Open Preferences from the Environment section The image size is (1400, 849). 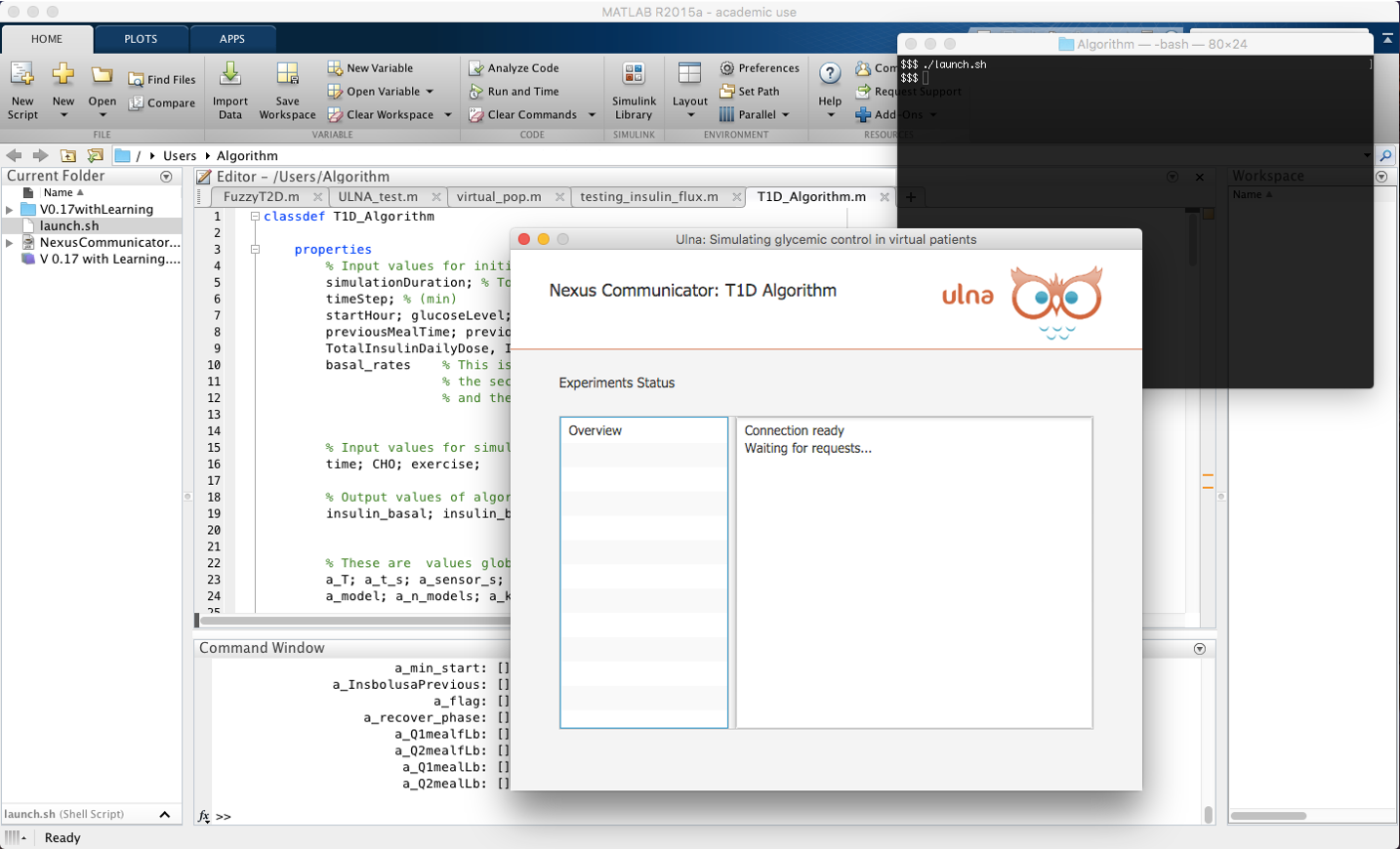pos(760,68)
